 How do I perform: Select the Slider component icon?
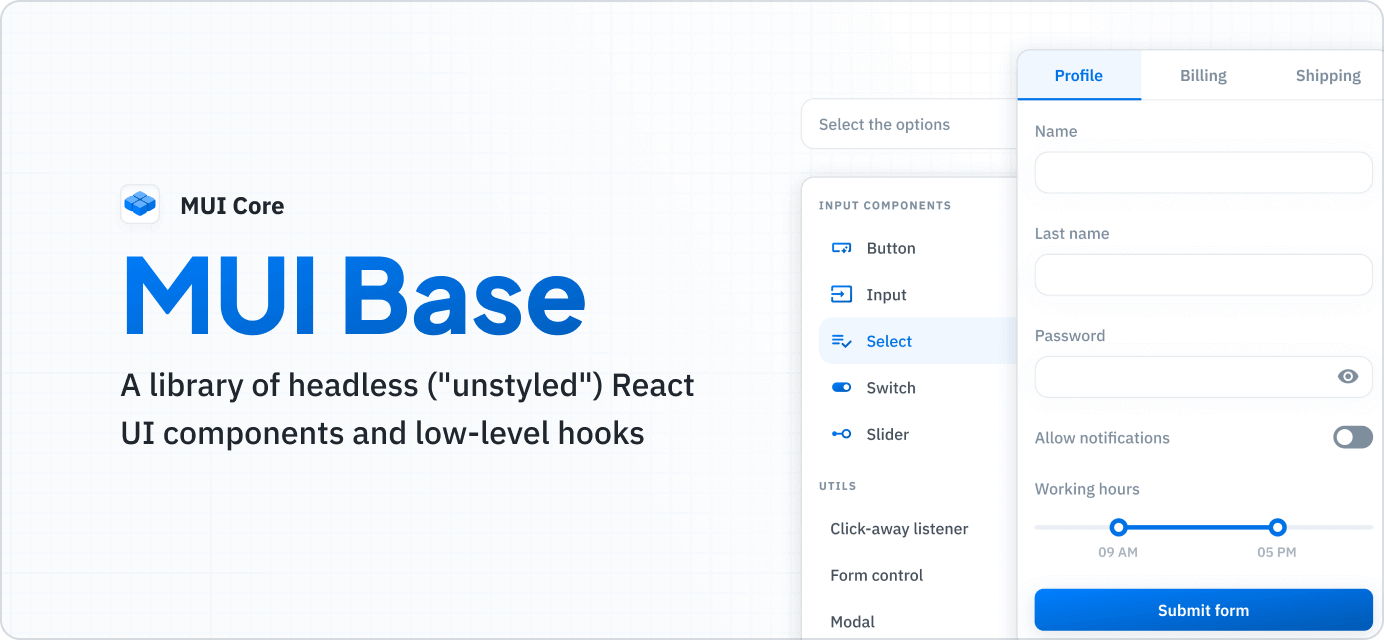840,433
